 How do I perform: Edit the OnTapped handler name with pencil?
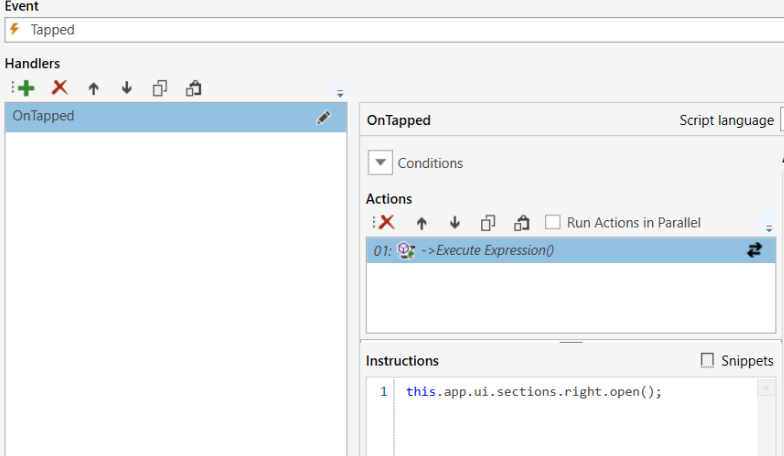click(x=323, y=117)
